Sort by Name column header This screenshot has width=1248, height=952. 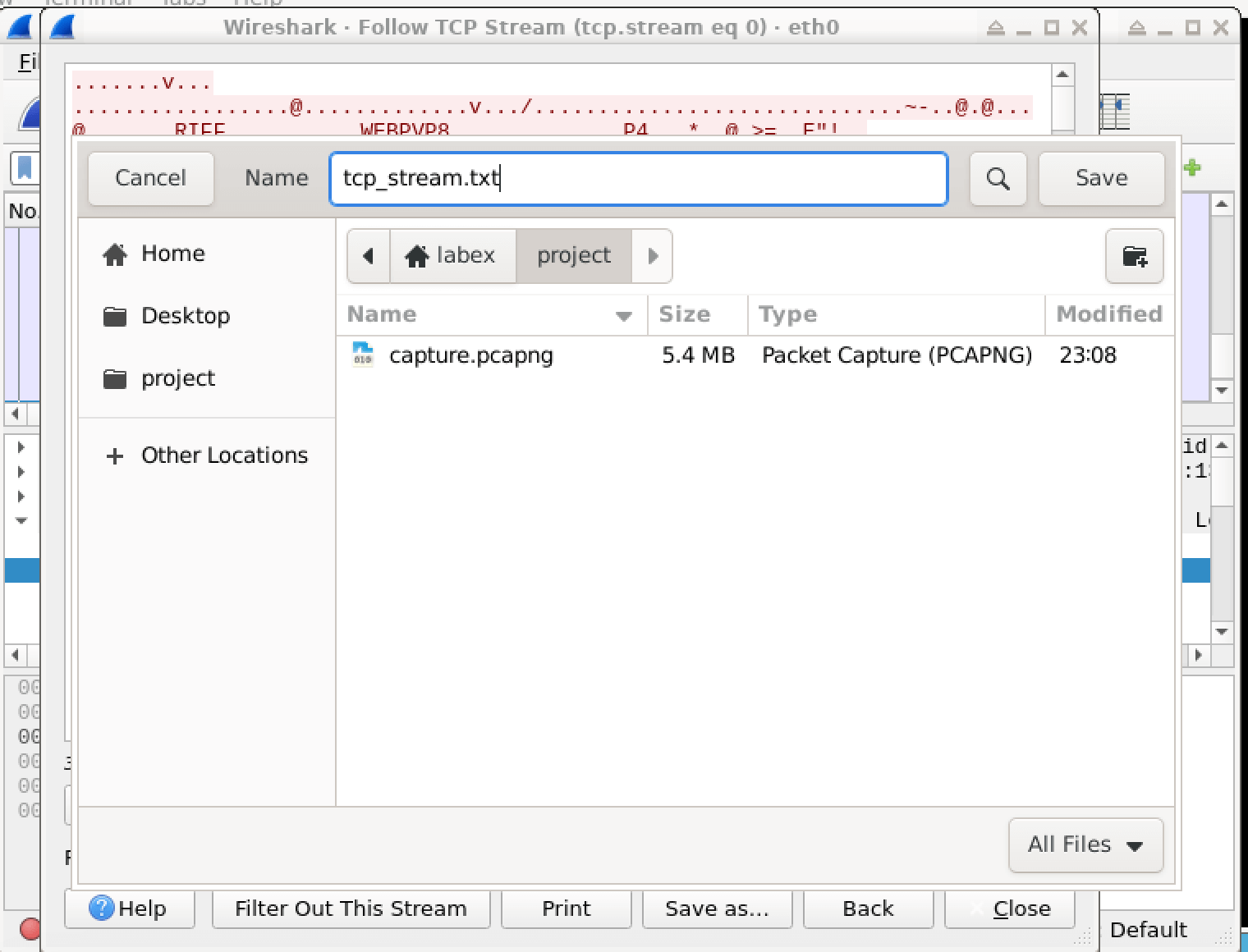(492, 314)
